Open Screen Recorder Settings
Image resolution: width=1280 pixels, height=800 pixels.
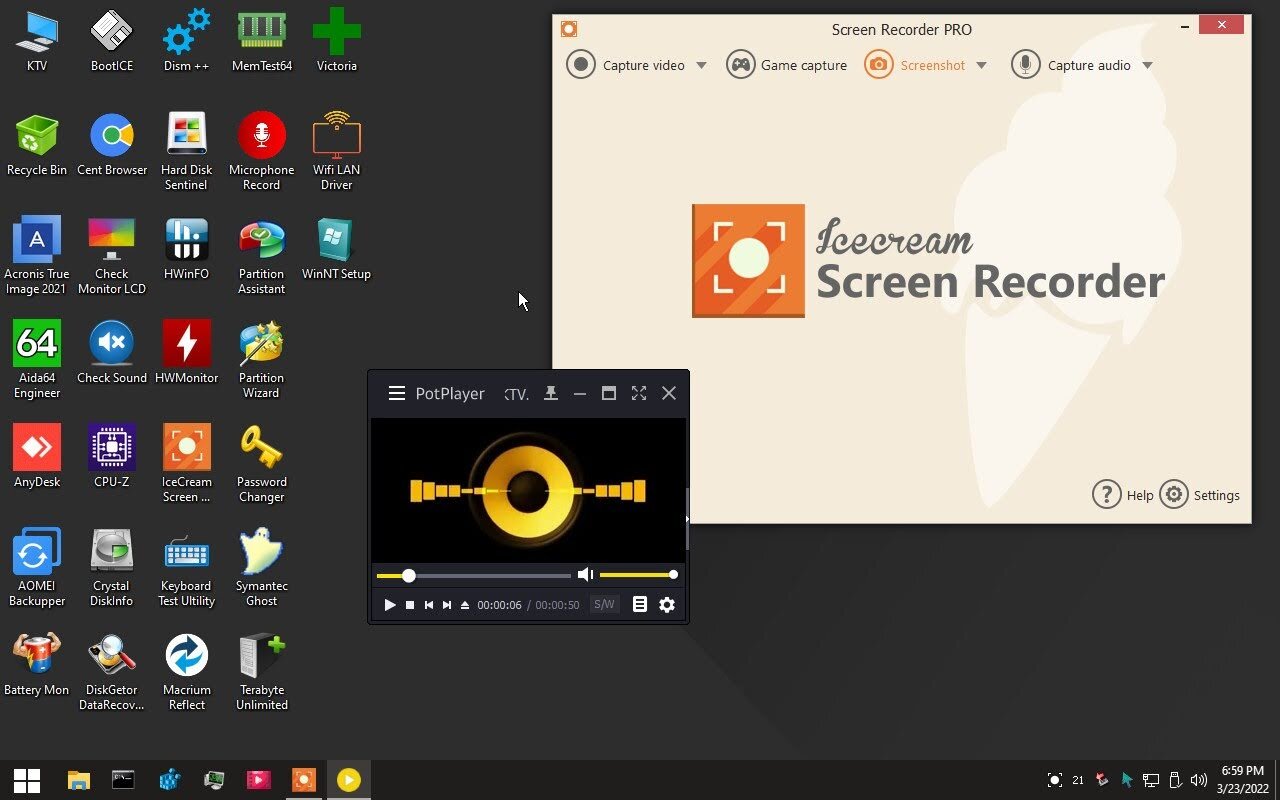(1200, 495)
